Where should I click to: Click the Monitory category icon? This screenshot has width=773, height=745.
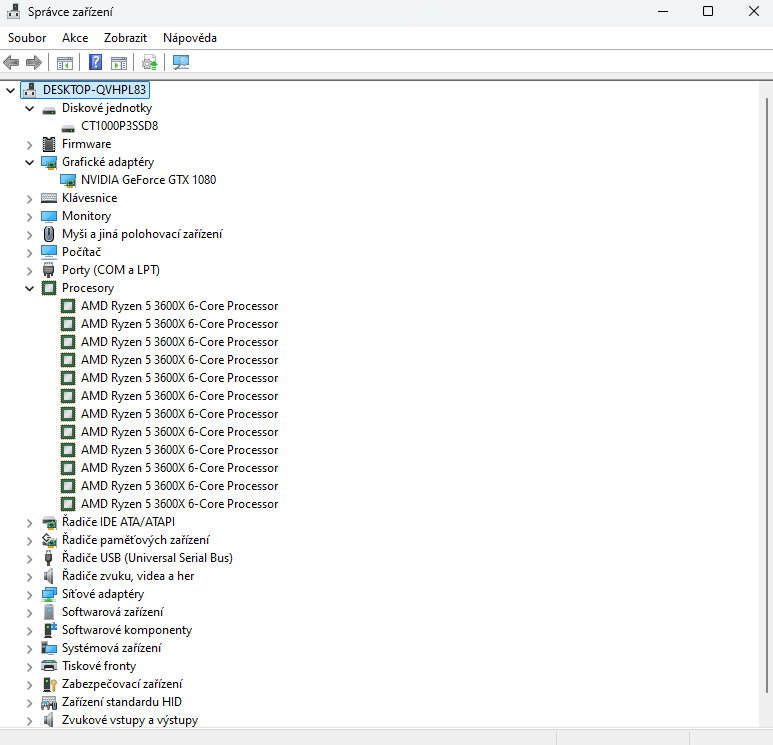pos(49,216)
